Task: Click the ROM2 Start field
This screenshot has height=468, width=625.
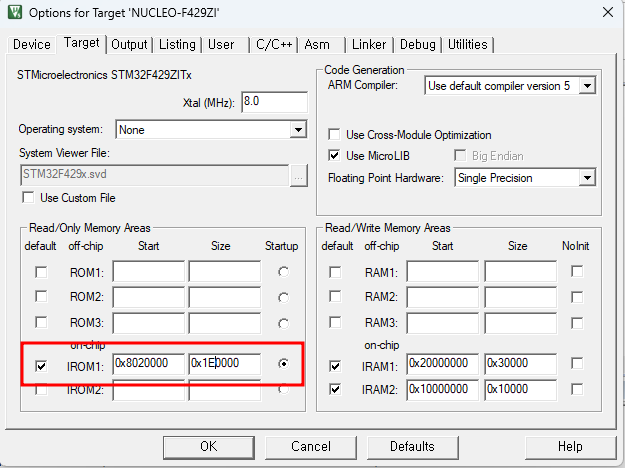Action: pos(149,297)
